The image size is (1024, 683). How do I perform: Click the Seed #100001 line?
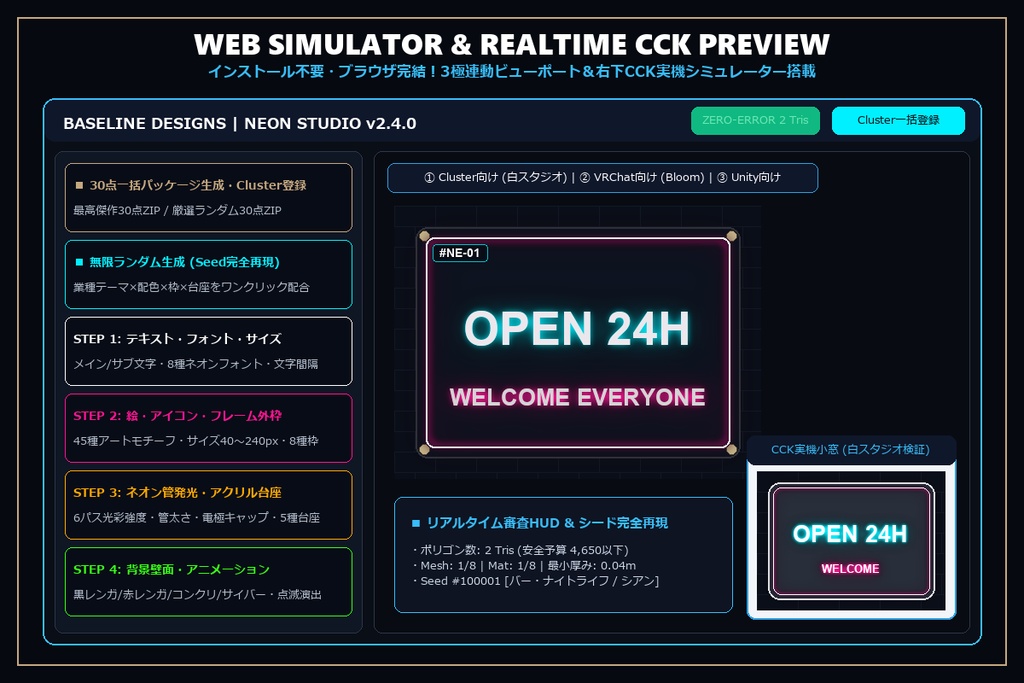click(x=536, y=580)
